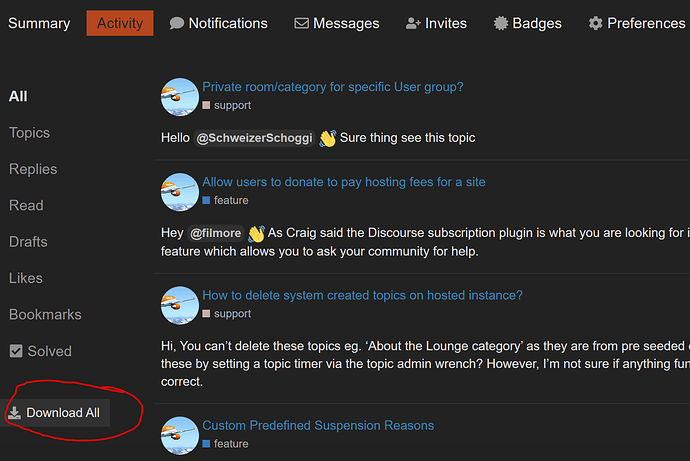Image resolution: width=690 pixels, height=461 pixels.
Task: Click avatar beside 'How to delete system created topics'
Action: pos(180,305)
